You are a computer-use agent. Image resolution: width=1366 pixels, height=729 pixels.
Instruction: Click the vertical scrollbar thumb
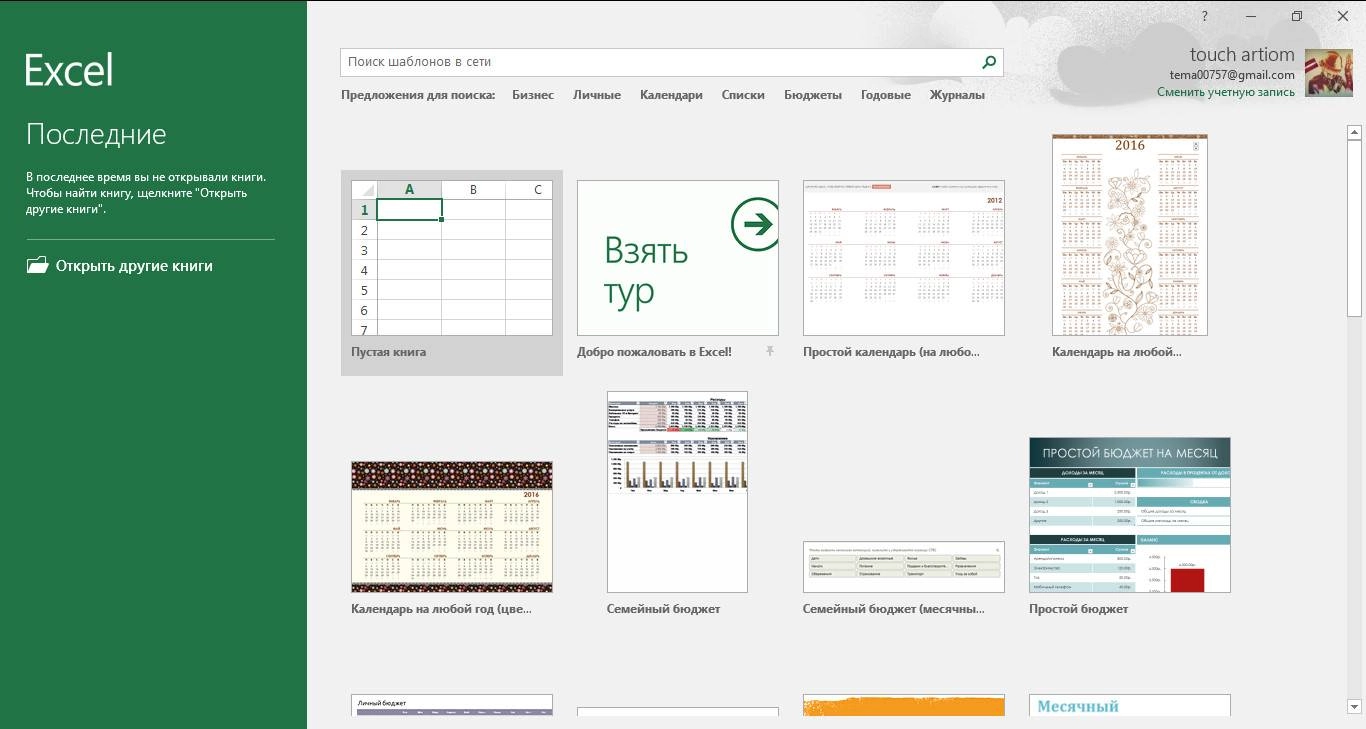(1355, 229)
